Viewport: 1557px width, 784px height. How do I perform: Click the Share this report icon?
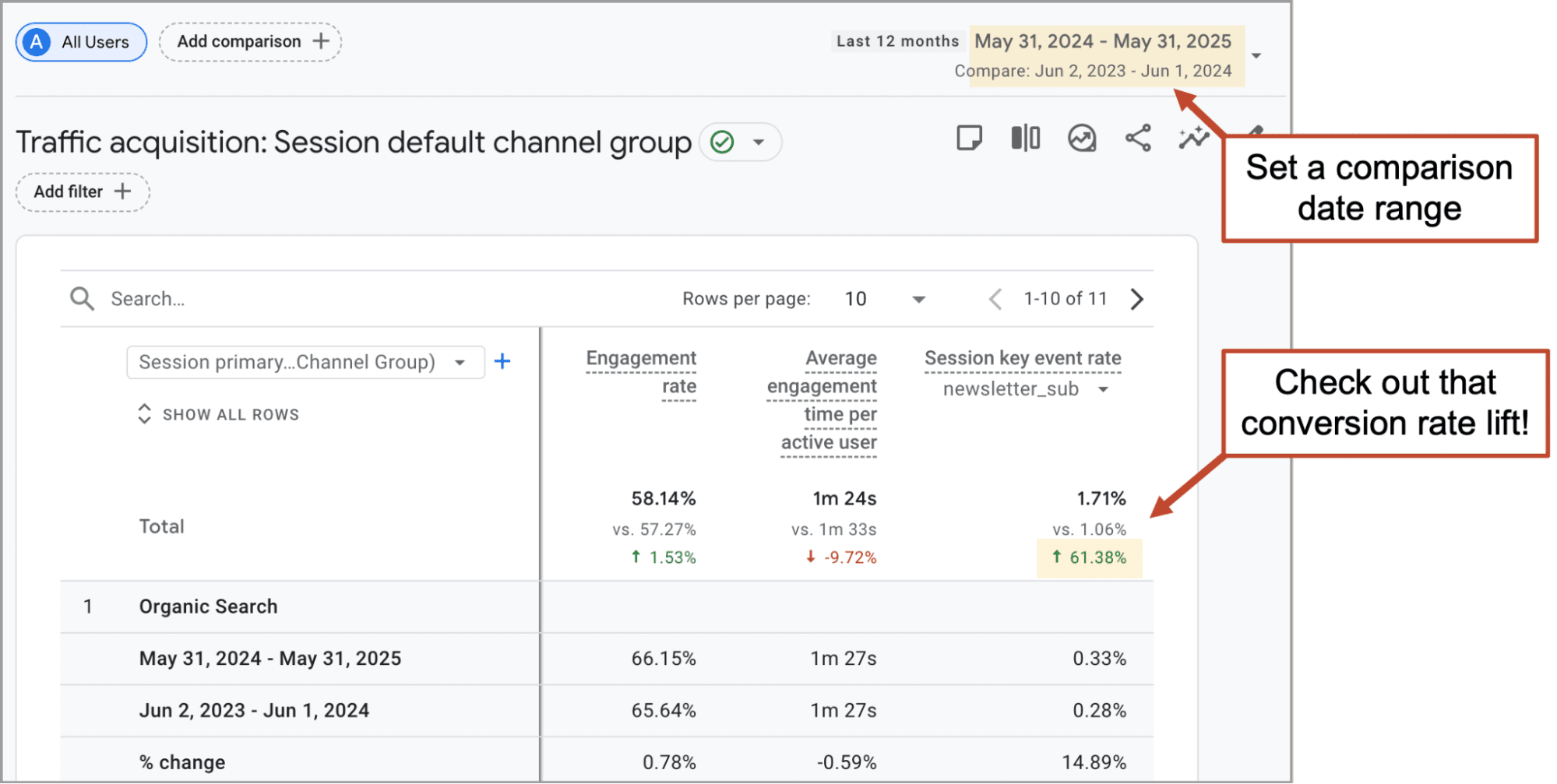coord(1138,139)
